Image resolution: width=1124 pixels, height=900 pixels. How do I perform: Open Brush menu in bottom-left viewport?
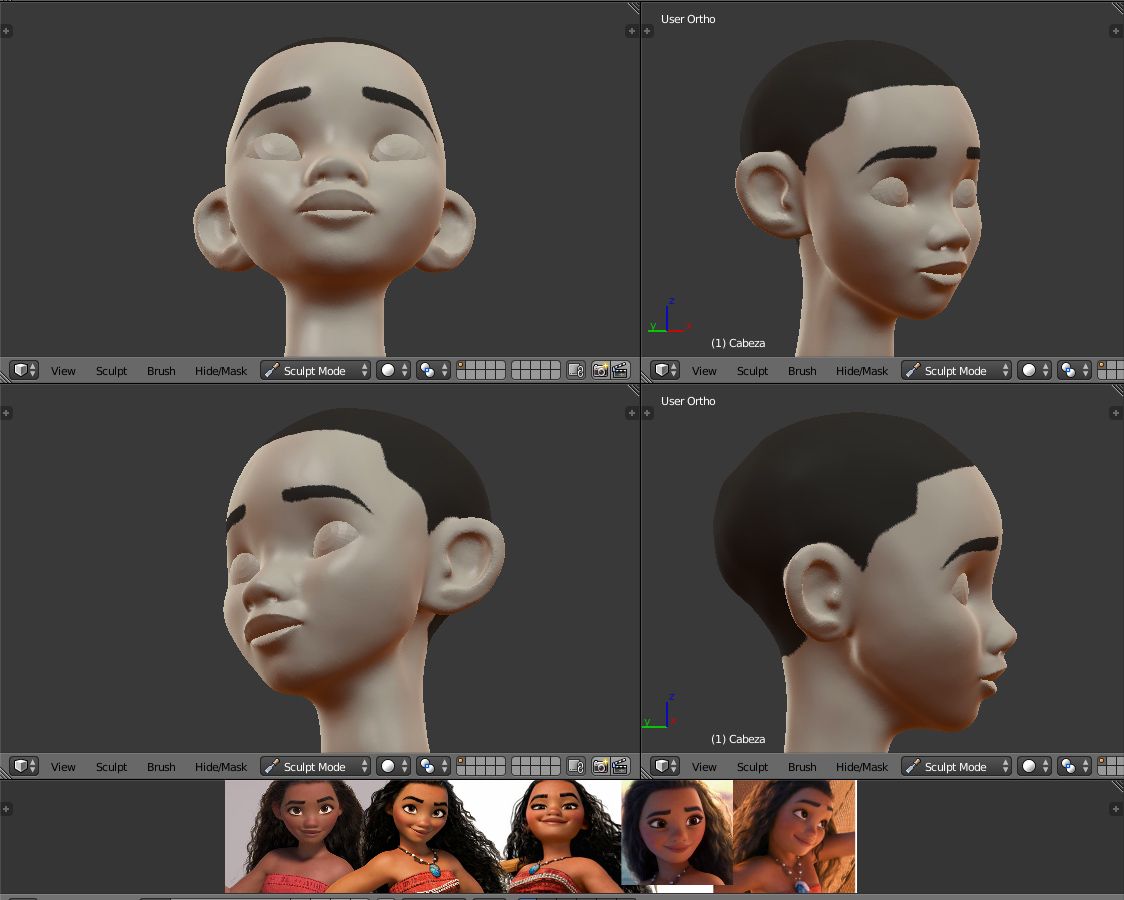pyautogui.click(x=161, y=766)
